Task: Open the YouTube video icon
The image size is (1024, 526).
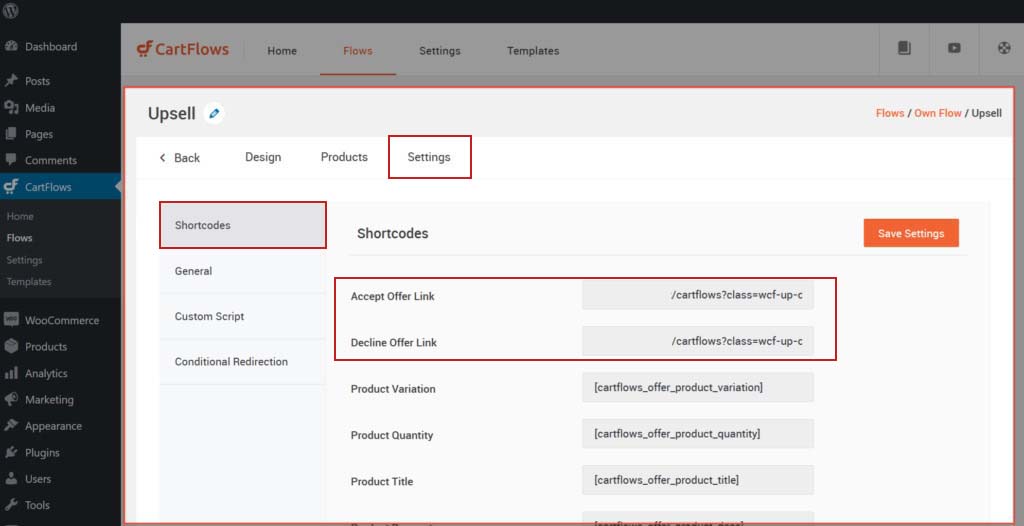Action: [954, 48]
